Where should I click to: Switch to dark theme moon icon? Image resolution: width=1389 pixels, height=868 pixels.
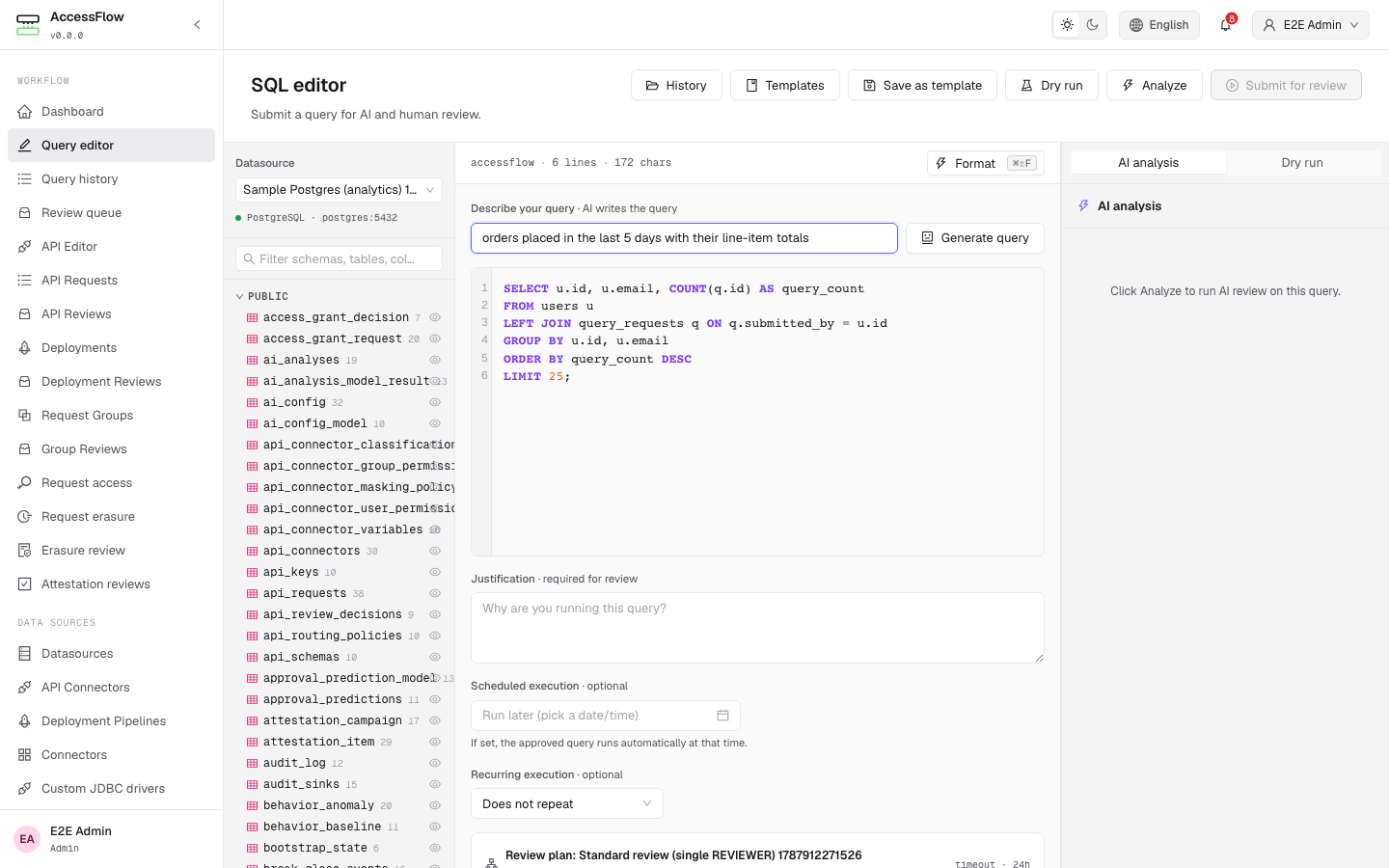(1092, 25)
